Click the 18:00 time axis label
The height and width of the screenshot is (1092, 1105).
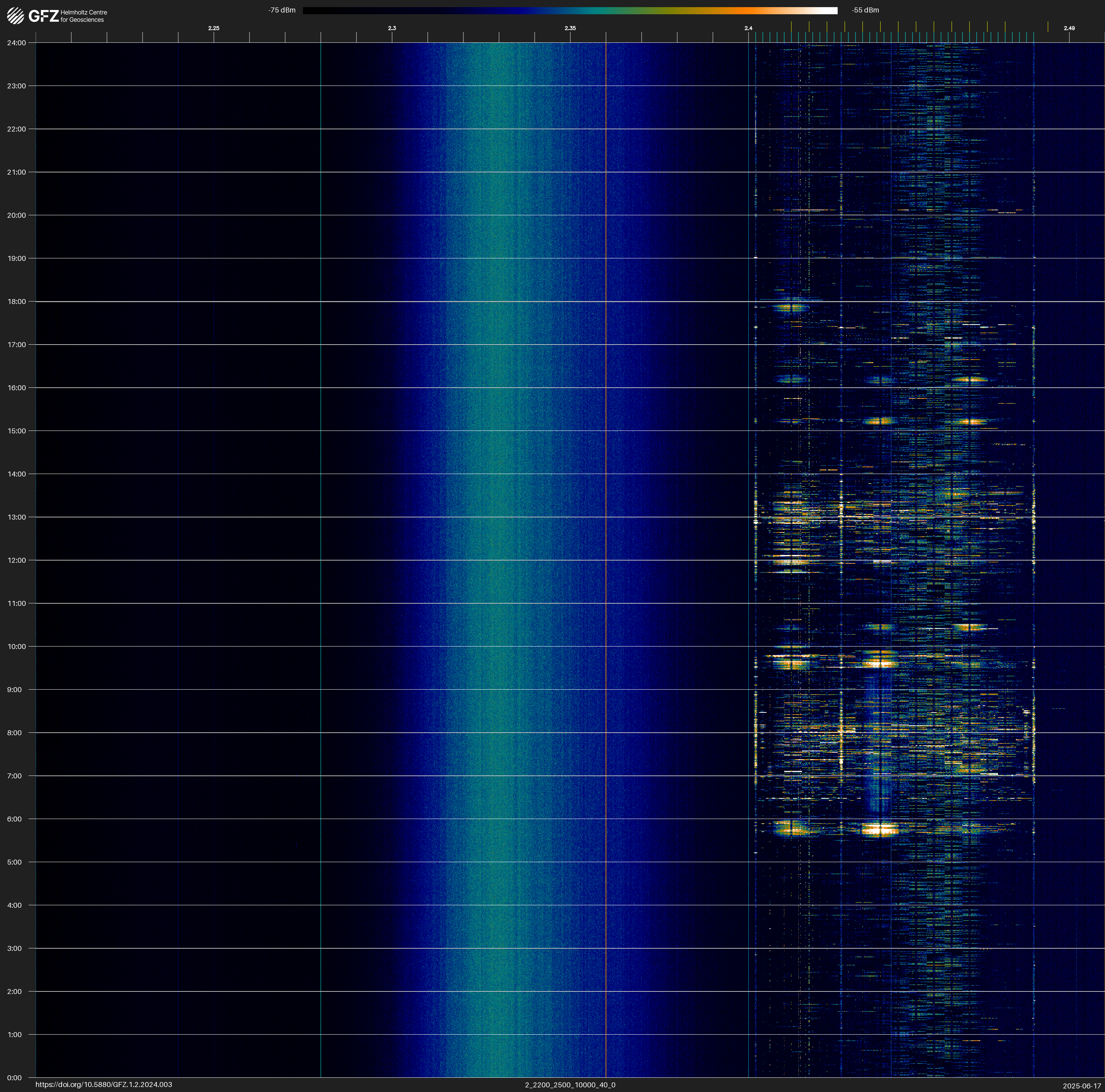(17, 301)
